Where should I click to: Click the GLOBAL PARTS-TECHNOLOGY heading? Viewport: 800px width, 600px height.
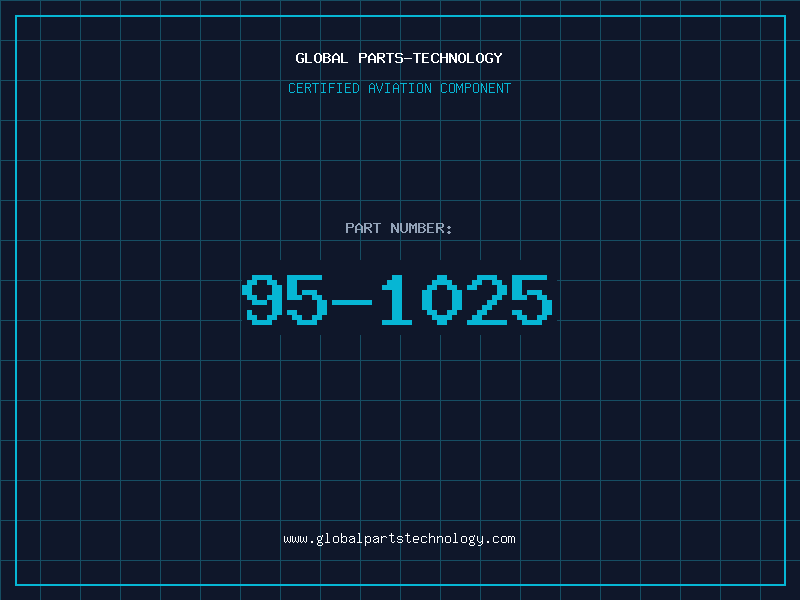399,58
